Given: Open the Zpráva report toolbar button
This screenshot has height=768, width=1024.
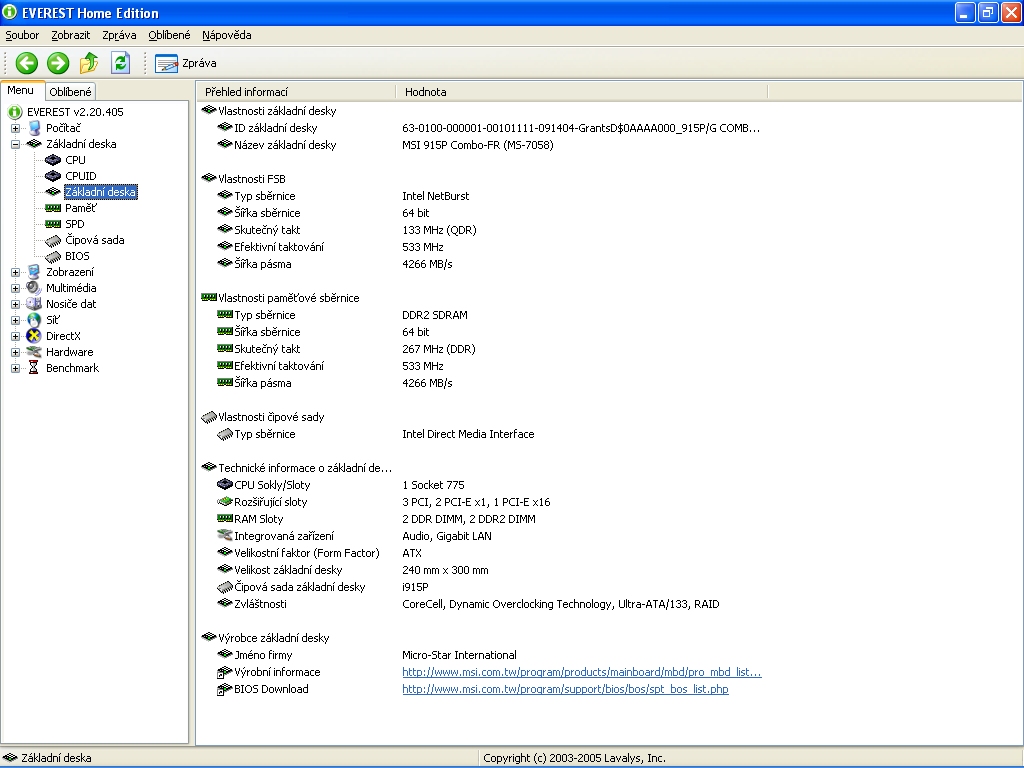Looking at the screenshot, I should tap(187, 63).
